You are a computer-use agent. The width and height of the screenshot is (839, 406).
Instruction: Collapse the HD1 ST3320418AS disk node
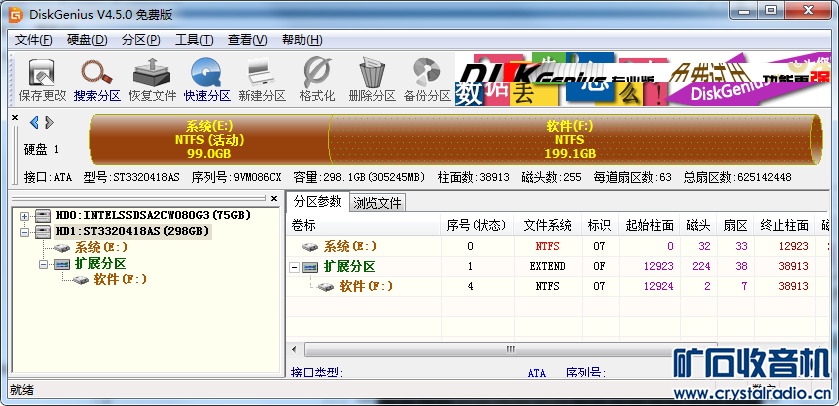[x=24, y=232]
